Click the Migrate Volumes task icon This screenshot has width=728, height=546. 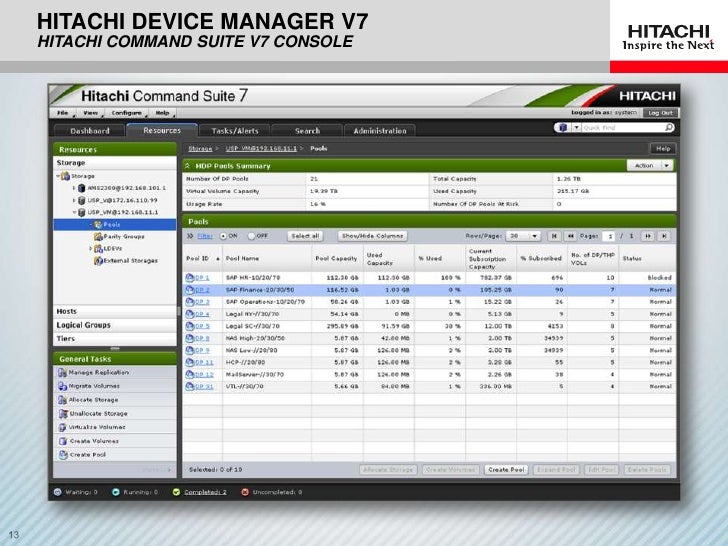(x=62, y=386)
